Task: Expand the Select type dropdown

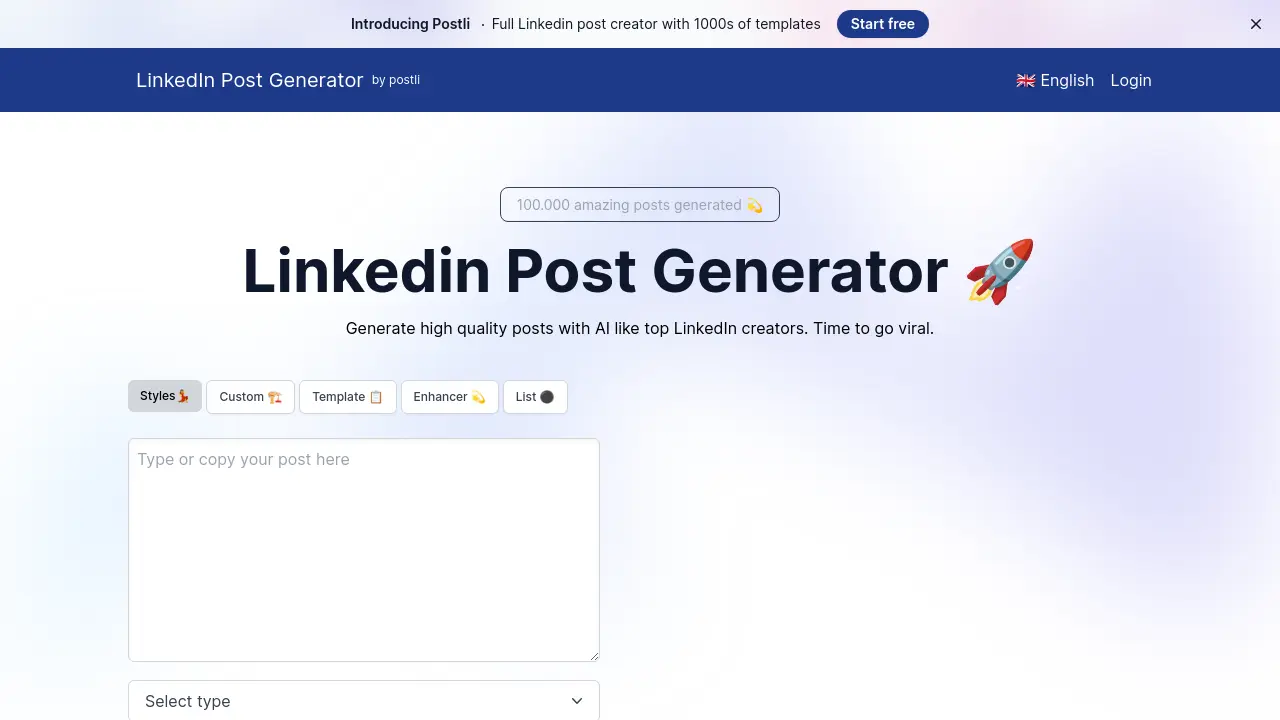Action: [364, 701]
